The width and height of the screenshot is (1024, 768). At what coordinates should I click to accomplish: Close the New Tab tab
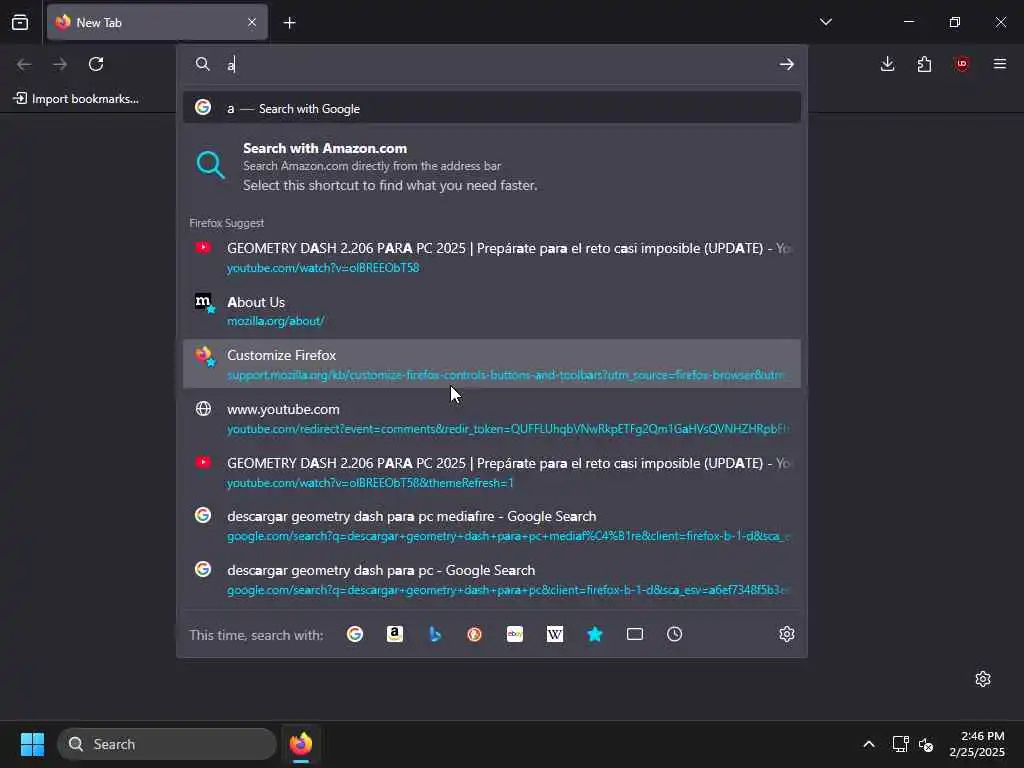252,22
